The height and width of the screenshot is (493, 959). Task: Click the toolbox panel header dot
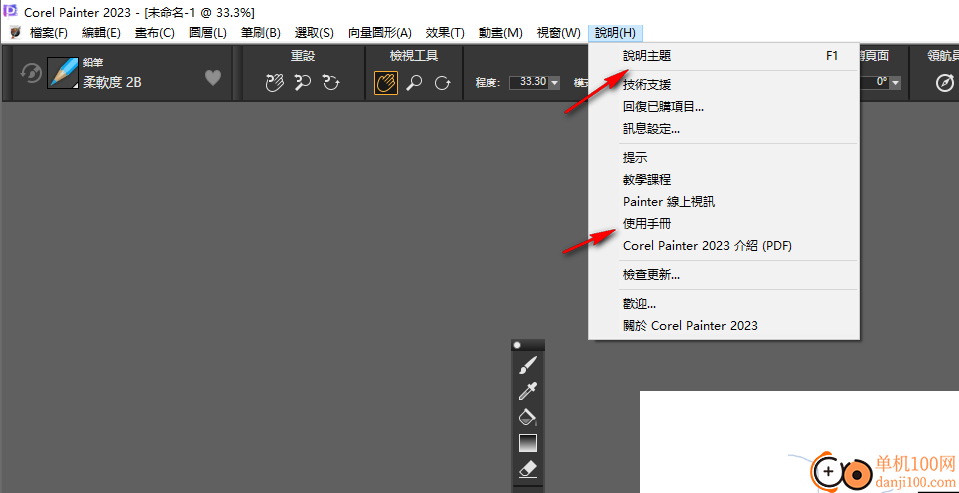pos(517,345)
